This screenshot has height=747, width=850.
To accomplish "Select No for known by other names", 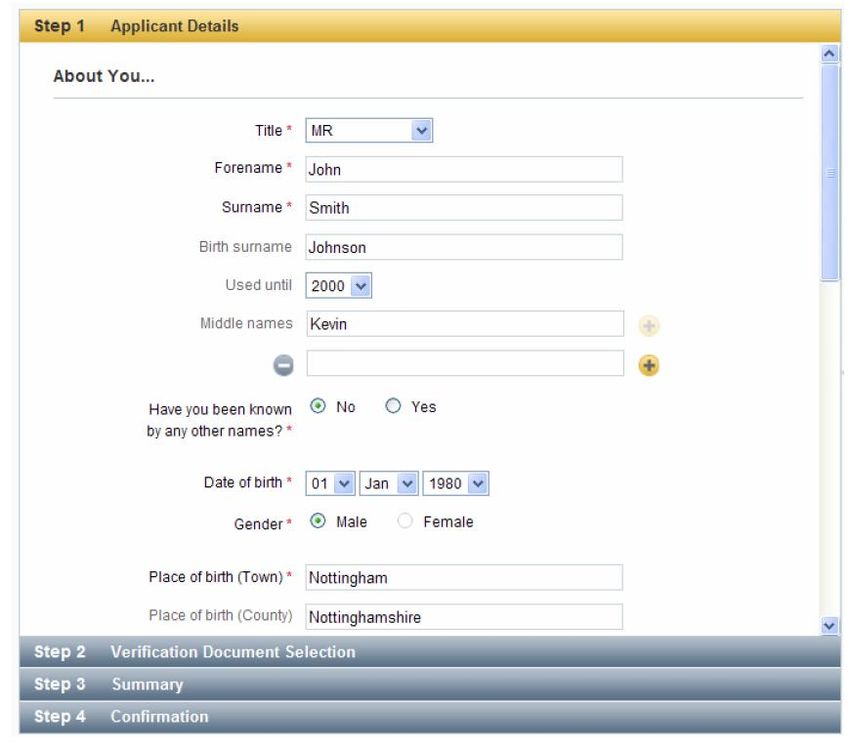I will click(318, 406).
